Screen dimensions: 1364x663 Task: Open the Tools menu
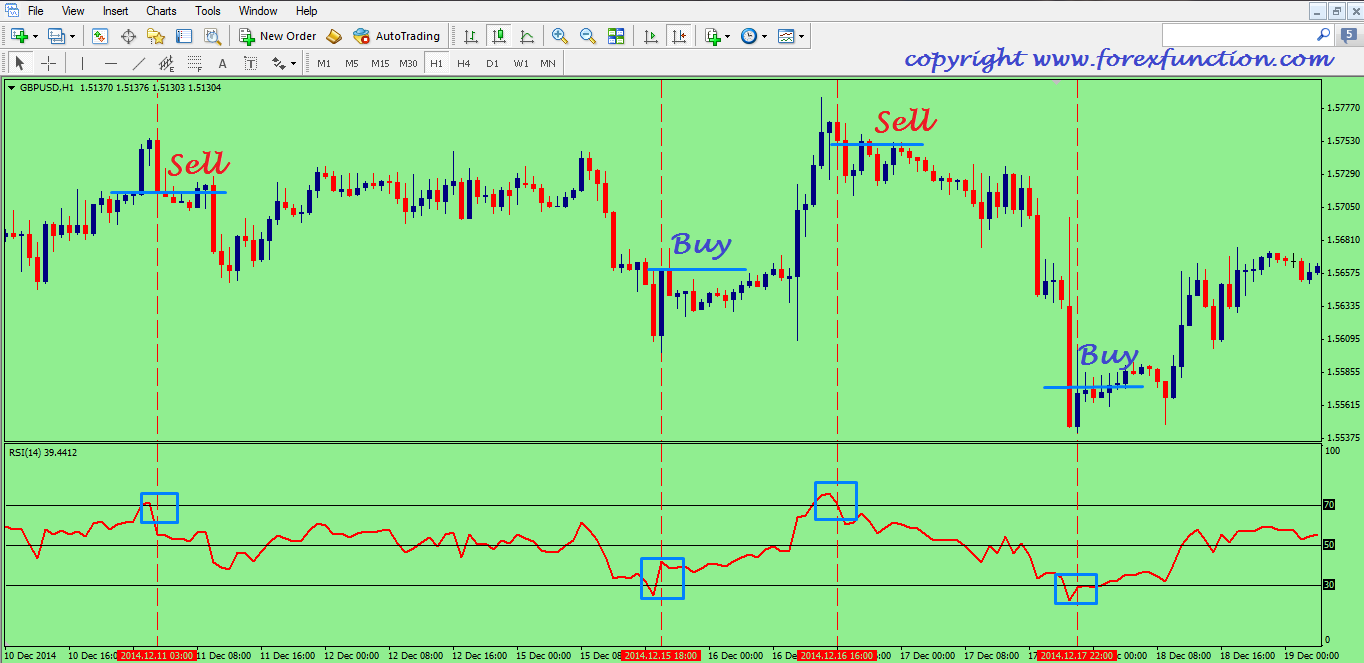pos(207,11)
